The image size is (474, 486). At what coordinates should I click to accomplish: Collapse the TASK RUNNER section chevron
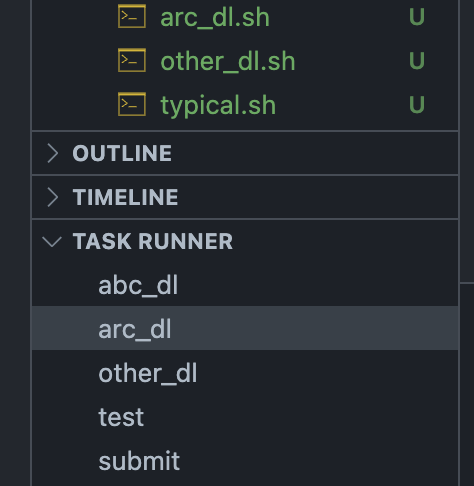pos(52,242)
